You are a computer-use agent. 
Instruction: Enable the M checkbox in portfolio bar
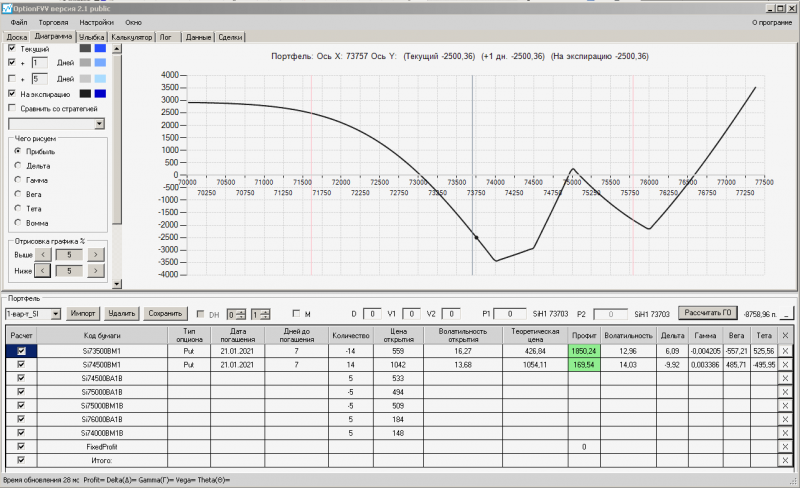coord(296,313)
